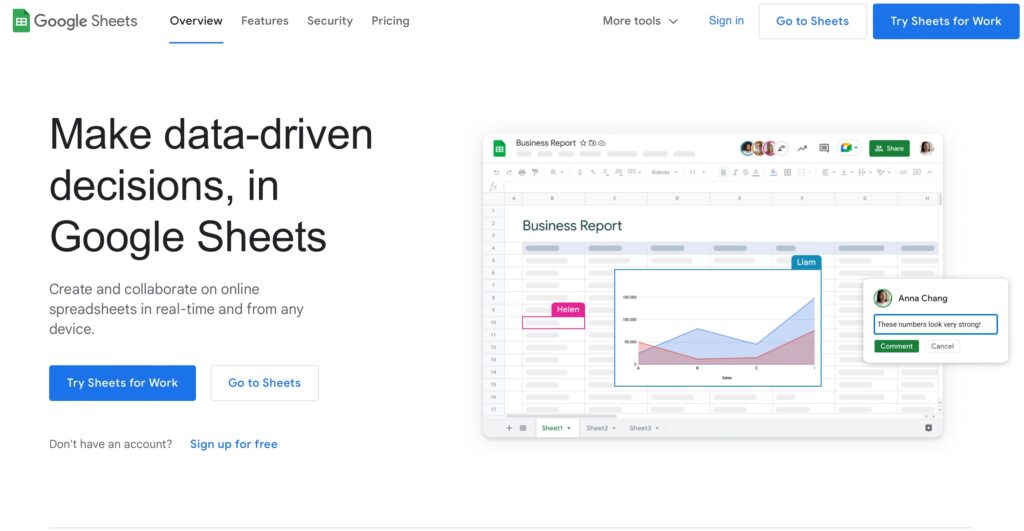Screen dimensions: 1024x531
Task: Click the Redo icon in toolbar
Action: coord(509,172)
